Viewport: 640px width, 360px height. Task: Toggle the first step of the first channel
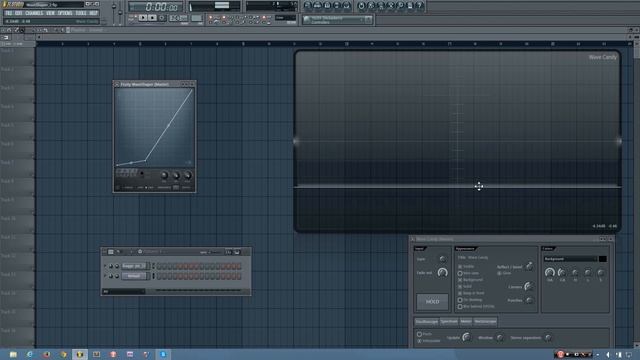(x=160, y=266)
